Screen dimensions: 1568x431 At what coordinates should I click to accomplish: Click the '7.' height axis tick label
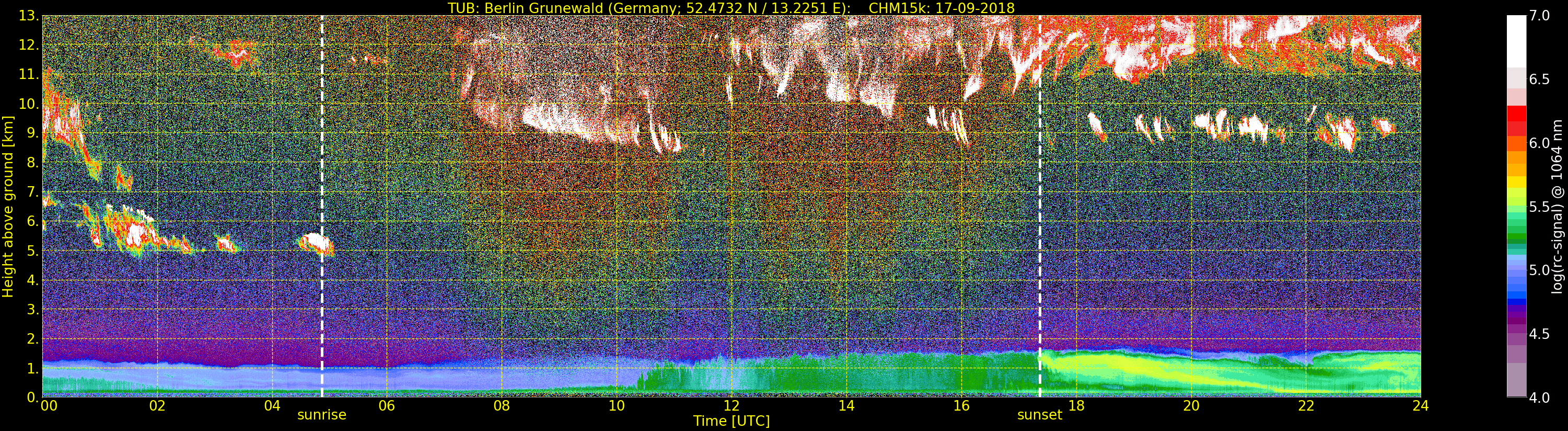click(x=33, y=192)
